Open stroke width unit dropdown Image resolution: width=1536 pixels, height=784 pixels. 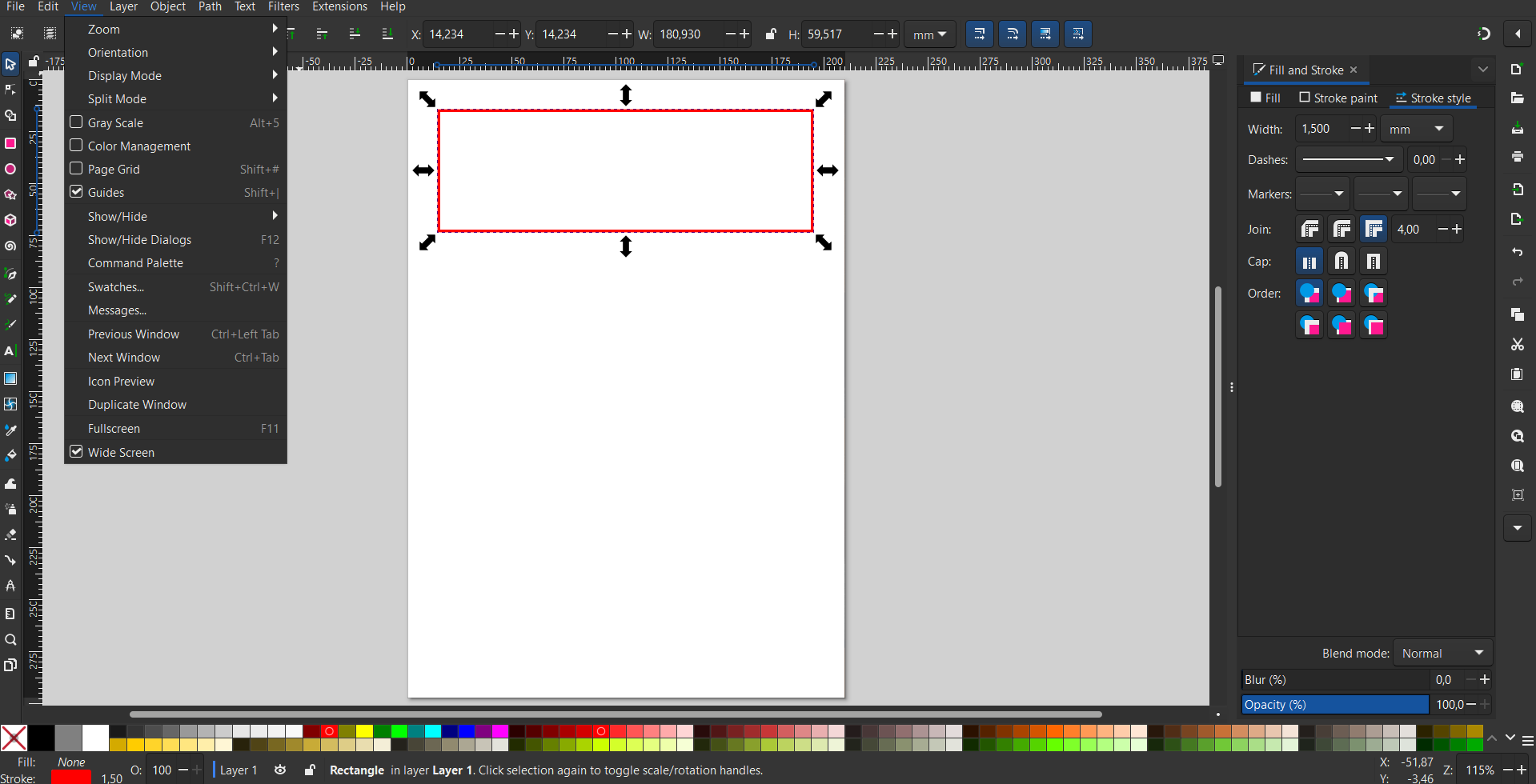(x=1416, y=129)
